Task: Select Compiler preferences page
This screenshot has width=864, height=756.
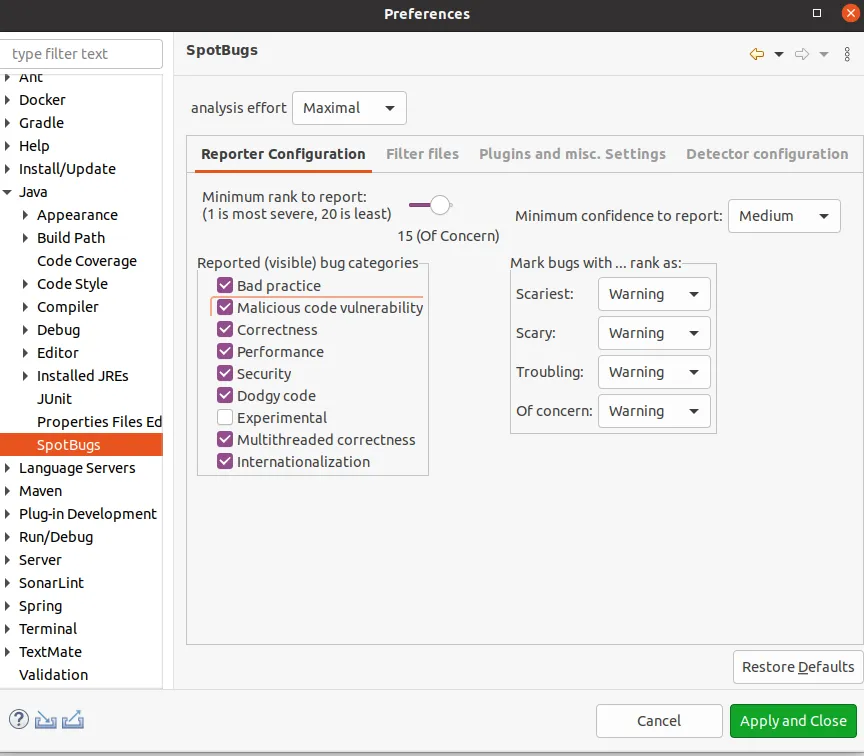Action: coord(68,307)
